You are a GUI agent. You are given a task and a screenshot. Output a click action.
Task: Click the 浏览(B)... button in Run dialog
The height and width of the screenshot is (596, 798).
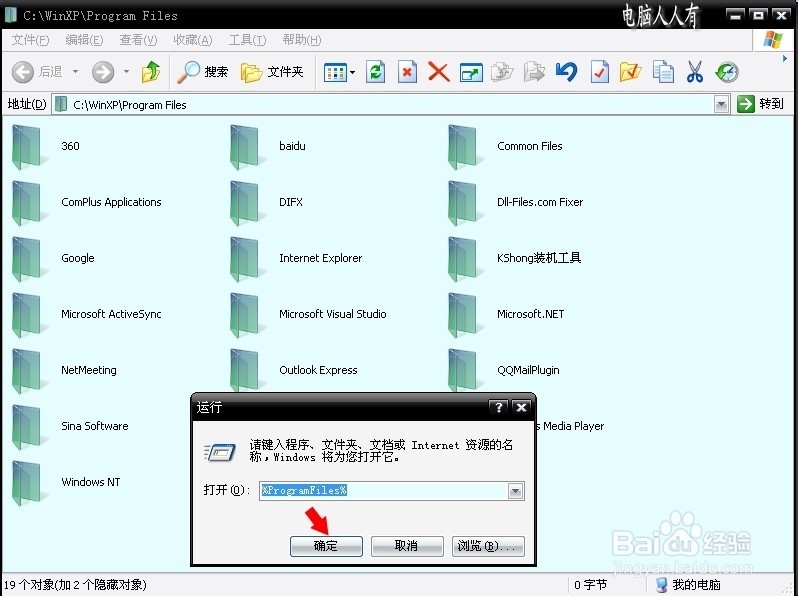(x=488, y=546)
